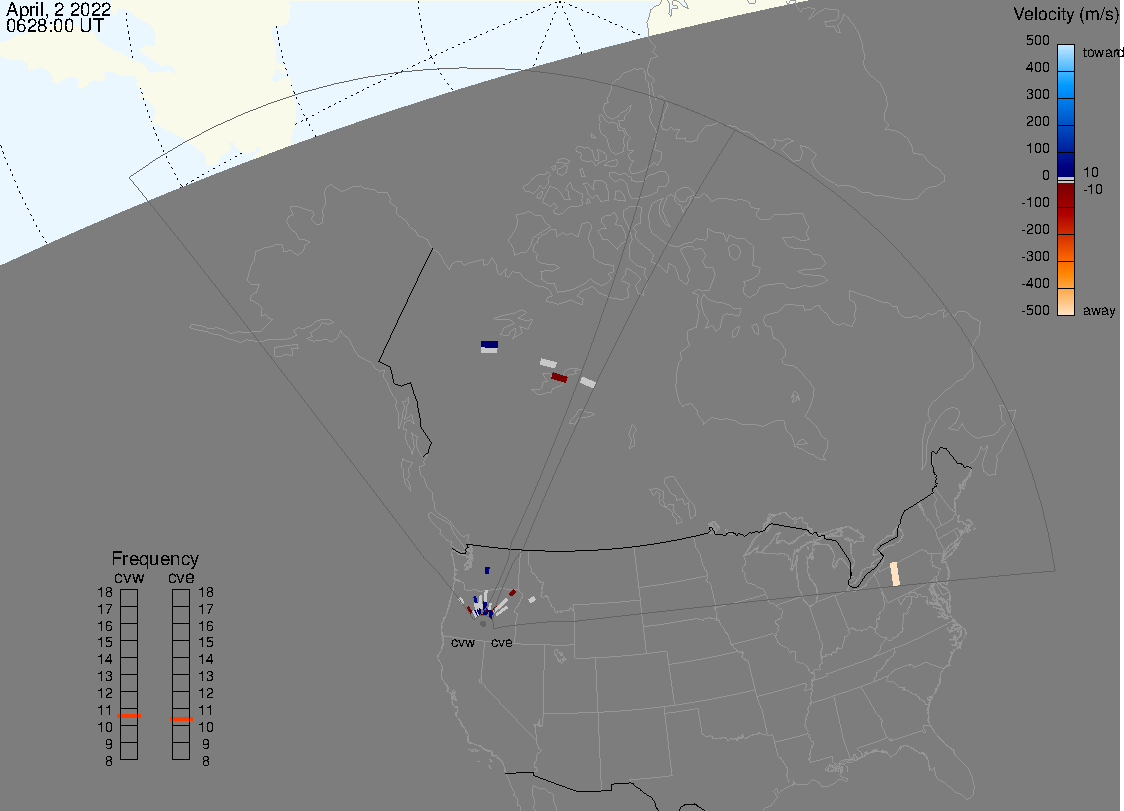
Task: Select the blue 200–300 colorbar segment
Action: (x=1066, y=113)
